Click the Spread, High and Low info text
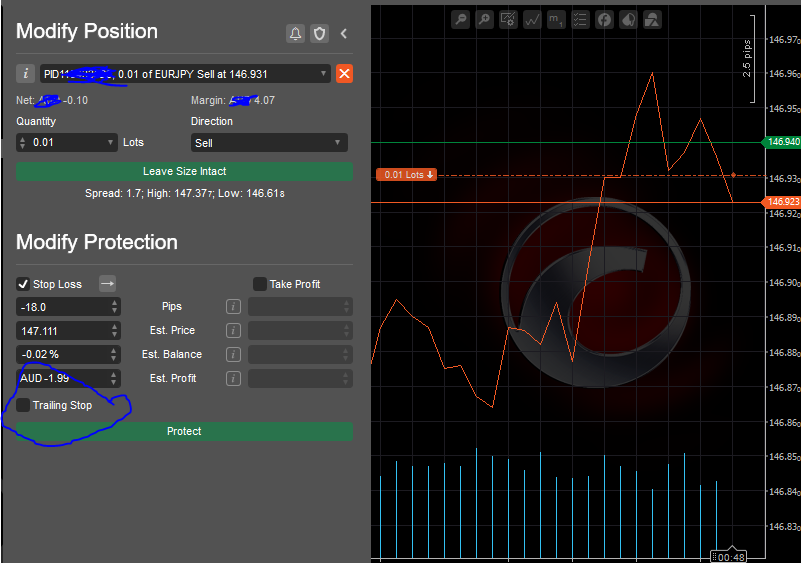 pyautogui.click(x=184, y=194)
